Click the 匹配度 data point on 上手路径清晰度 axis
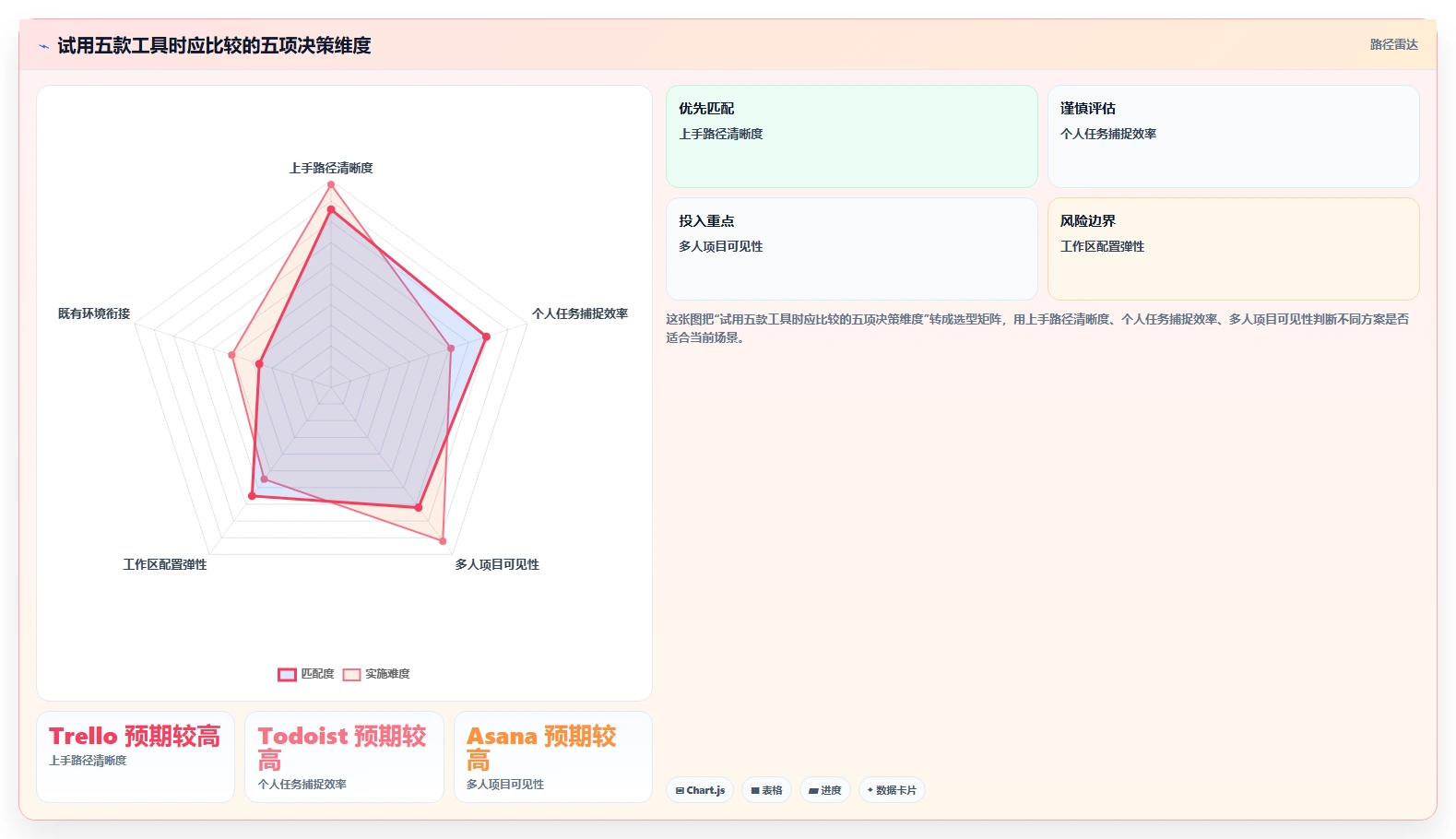This screenshot has height=839, width=1456. (331, 210)
